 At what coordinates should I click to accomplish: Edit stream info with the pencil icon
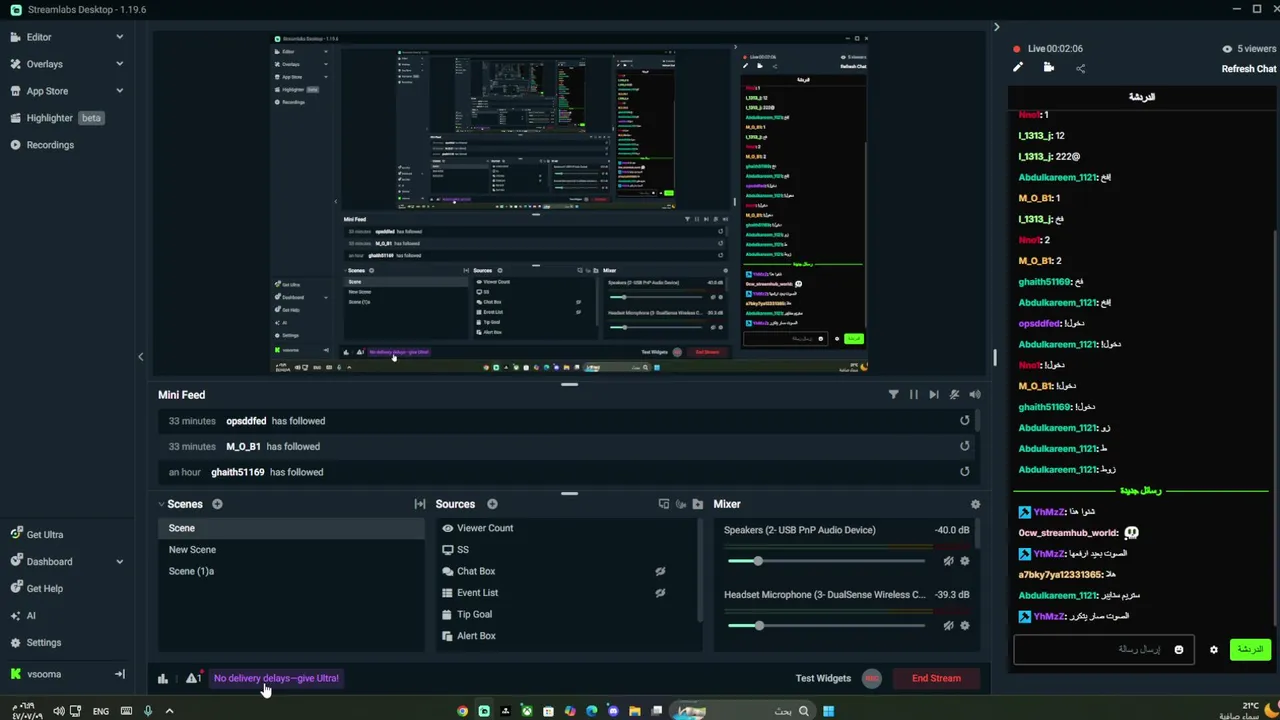click(x=1018, y=68)
